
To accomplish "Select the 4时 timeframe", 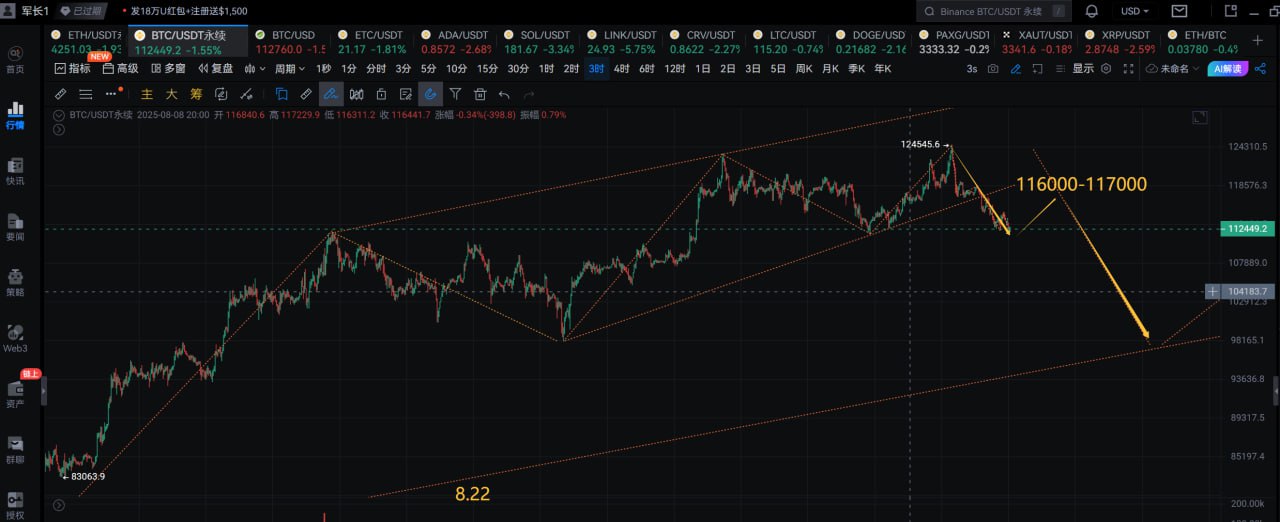I will pos(622,69).
